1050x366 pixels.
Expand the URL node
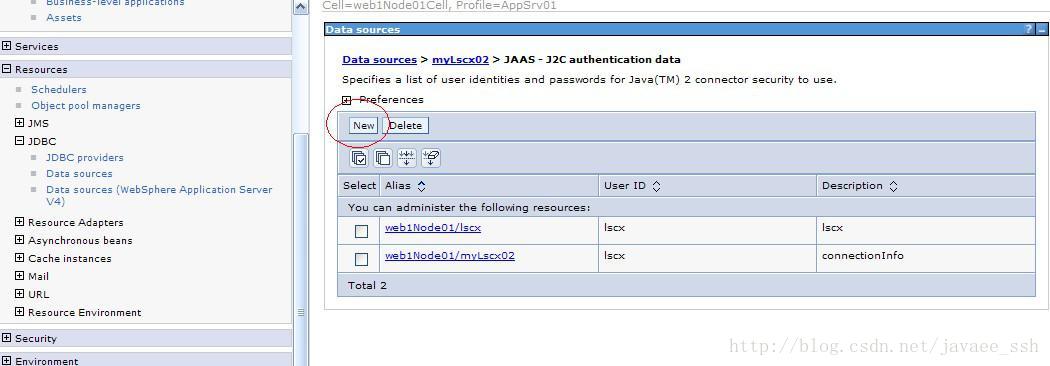tap(19, 294)
